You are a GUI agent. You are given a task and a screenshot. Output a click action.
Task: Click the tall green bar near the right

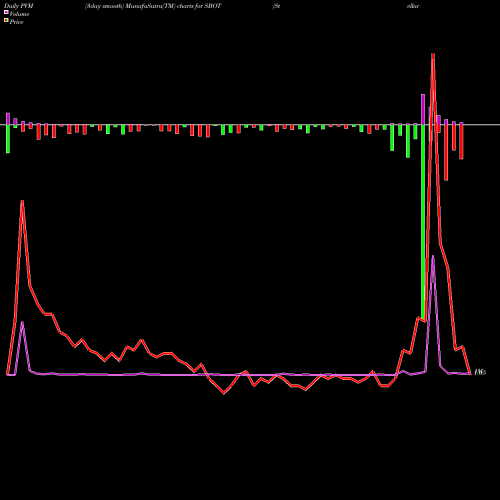click(x=423, y=222)
